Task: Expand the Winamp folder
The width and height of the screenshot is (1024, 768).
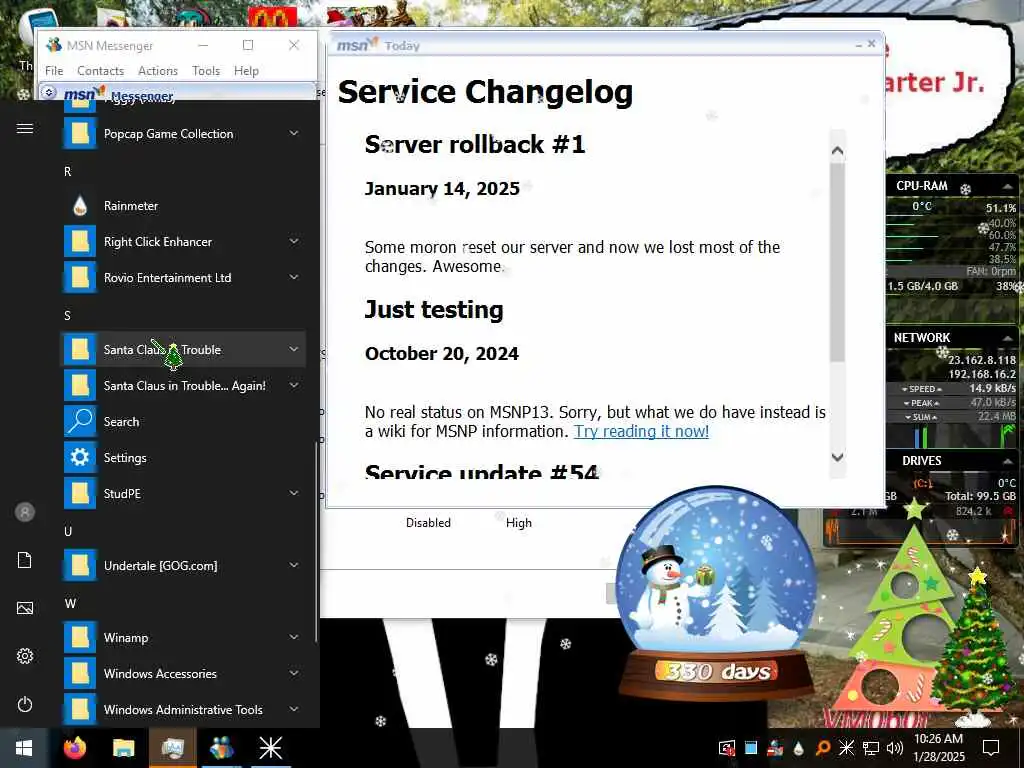Action: pyautogui.click(x=294, y=637)
